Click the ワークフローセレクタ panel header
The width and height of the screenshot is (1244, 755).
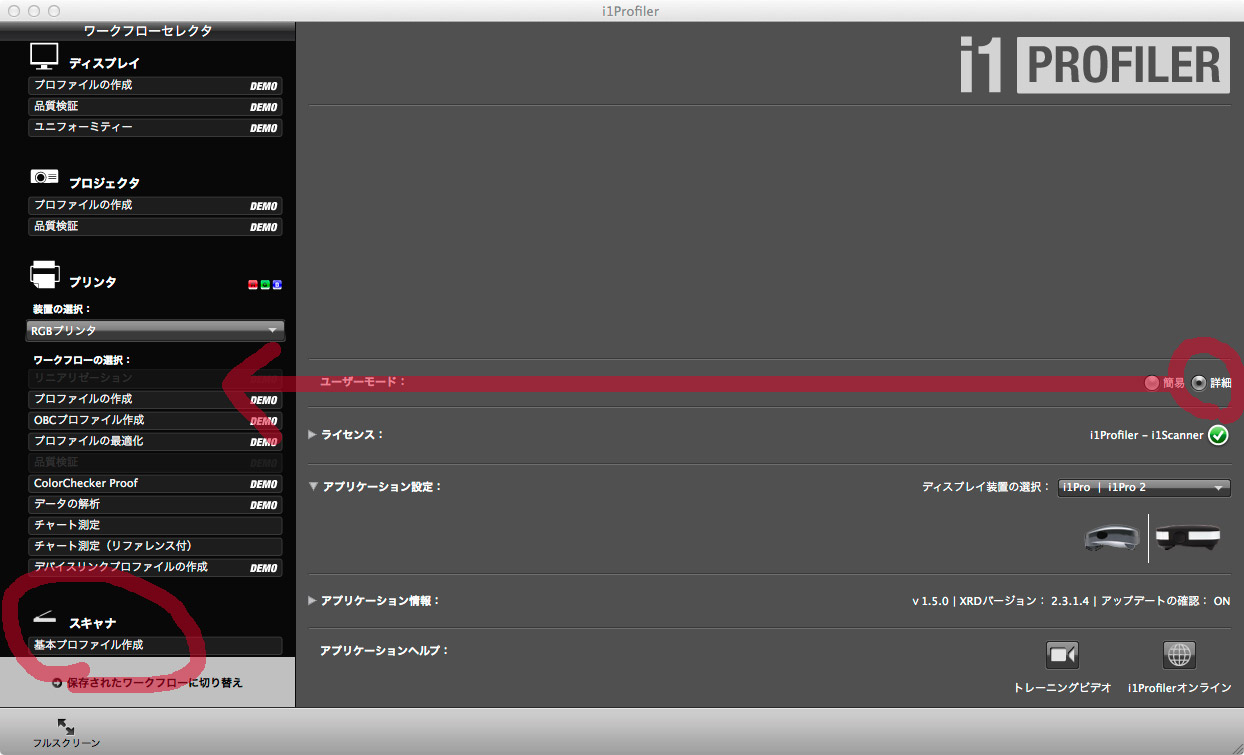tap(147, 31)
